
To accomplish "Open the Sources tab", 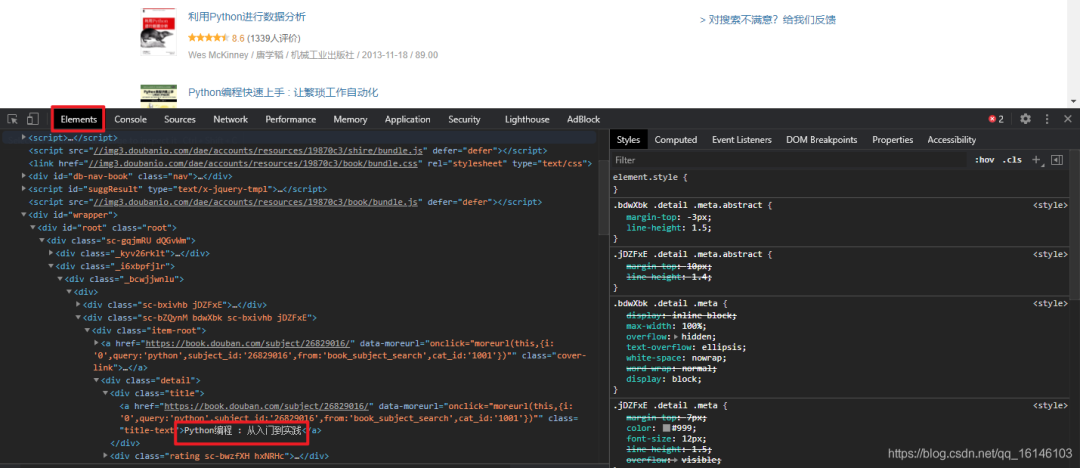I will coord(180,119).
